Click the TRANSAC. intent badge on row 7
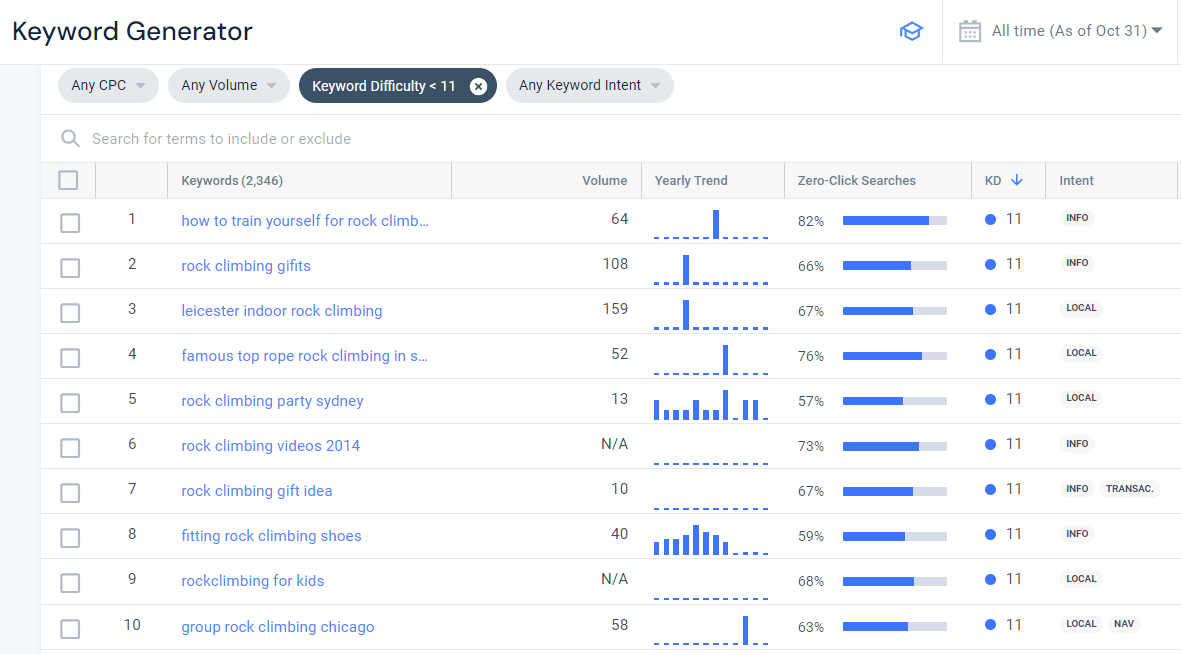 [1129, 488]
